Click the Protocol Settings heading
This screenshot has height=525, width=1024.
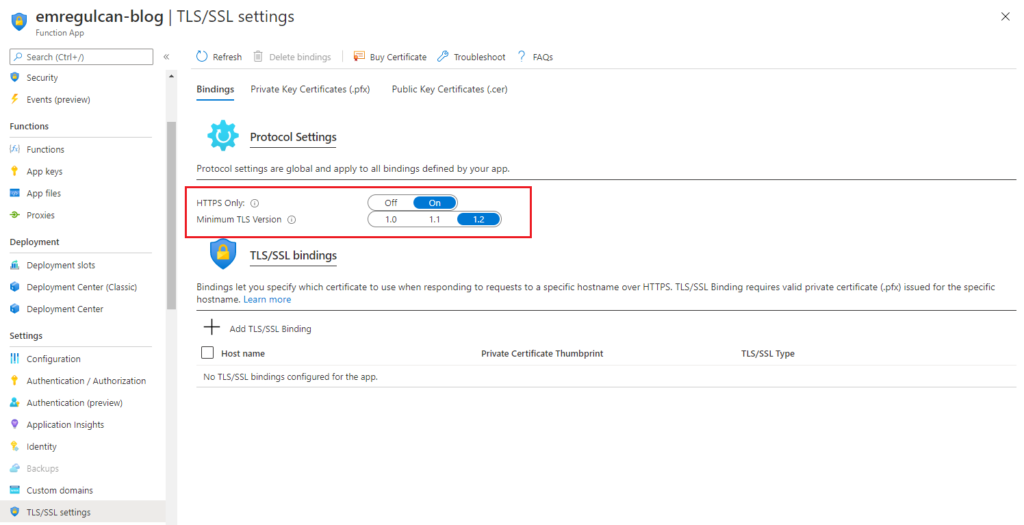pyautogui.click(x=293, y=137)
